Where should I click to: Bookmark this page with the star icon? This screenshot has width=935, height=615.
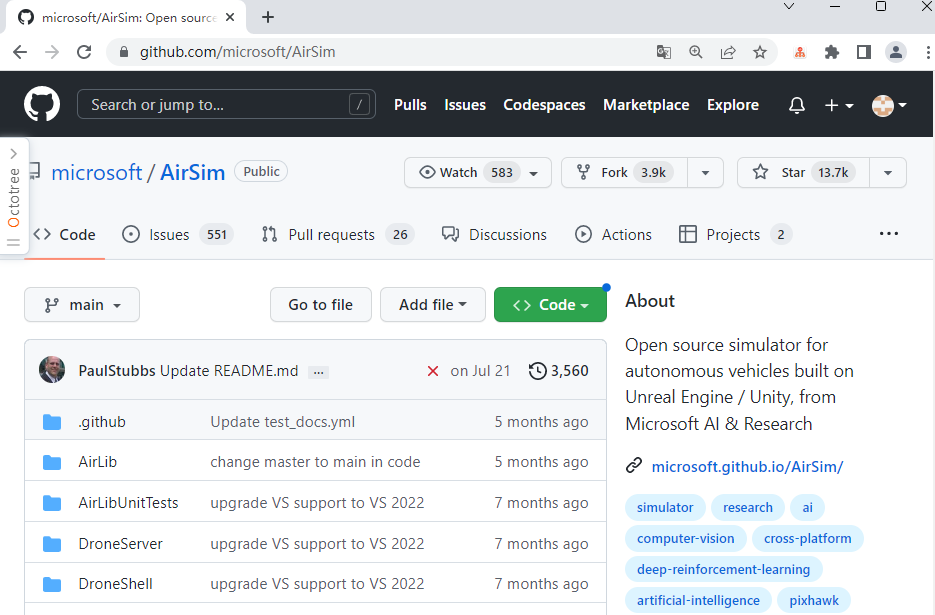click(760, 52)
